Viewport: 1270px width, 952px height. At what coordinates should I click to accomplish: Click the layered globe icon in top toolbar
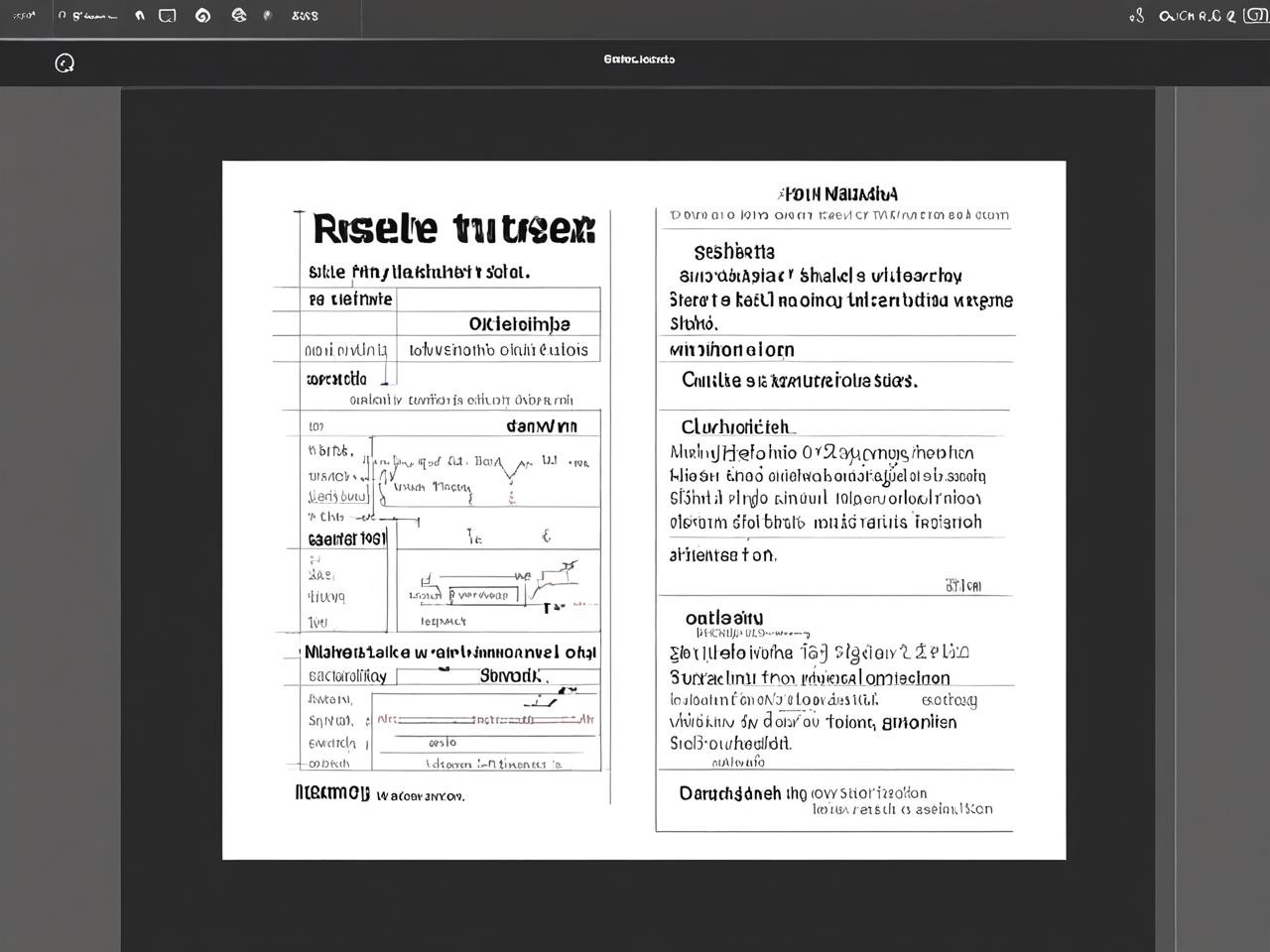tap(238, 16)
